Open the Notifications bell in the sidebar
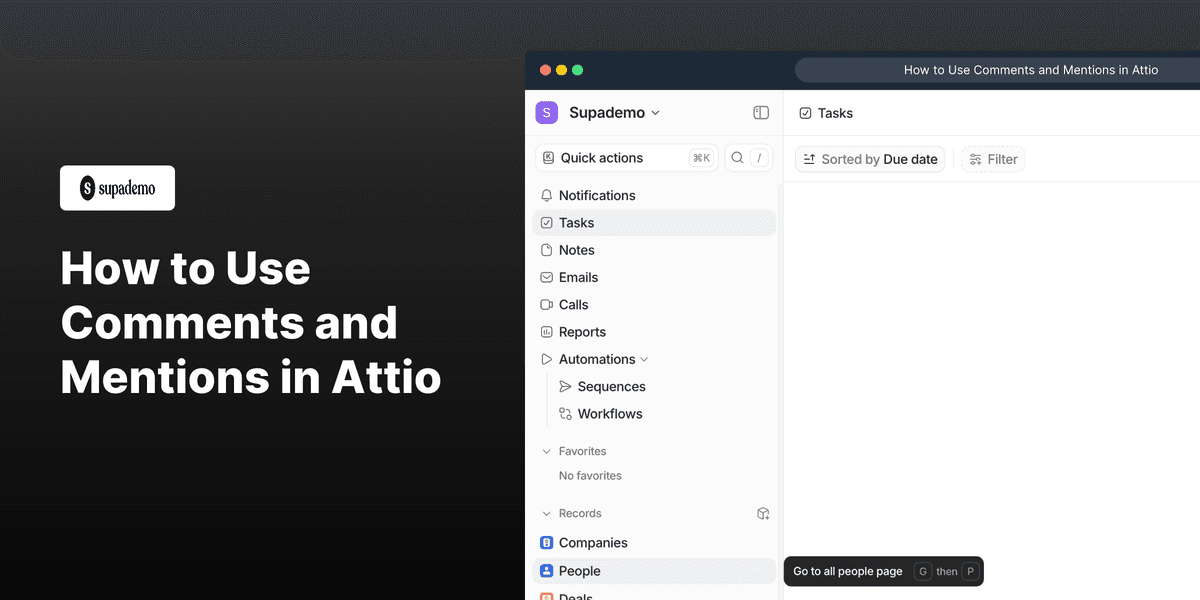 click(545, 195)
